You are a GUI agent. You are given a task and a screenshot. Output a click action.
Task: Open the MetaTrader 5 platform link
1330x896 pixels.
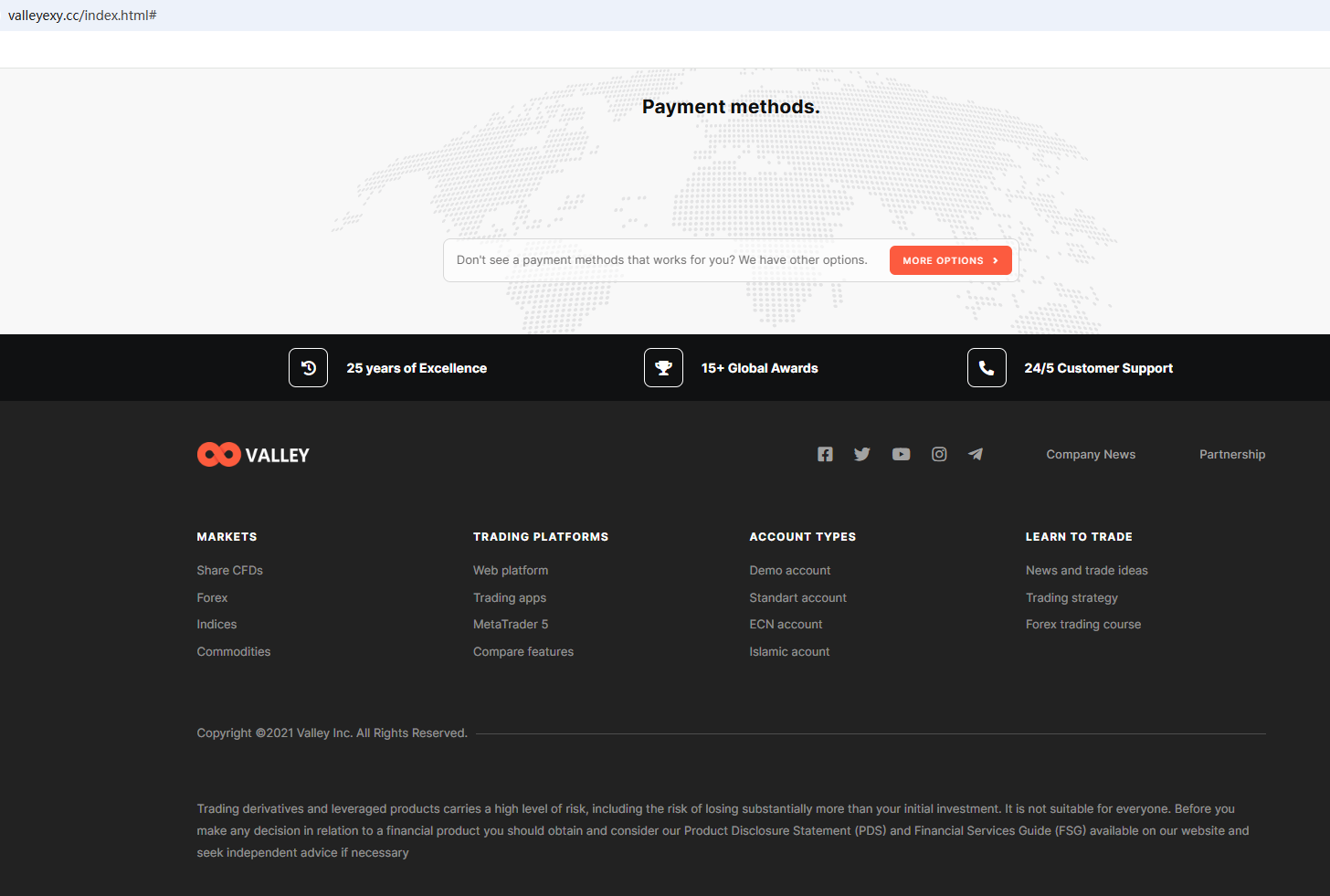coord(511,625)
